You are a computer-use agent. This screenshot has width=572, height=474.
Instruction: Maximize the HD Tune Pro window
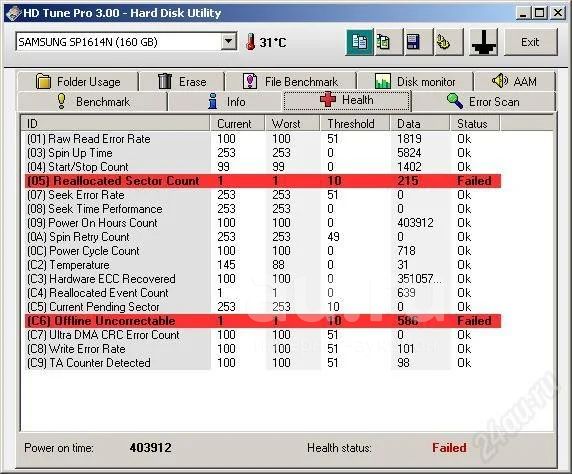[x=540, y=13]
